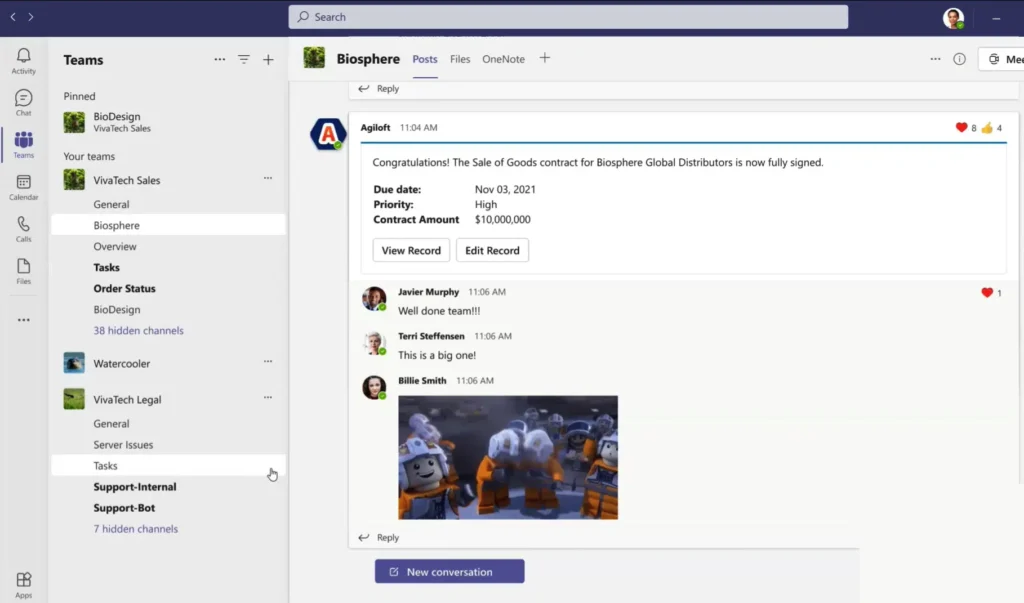
Task: Open VivaTech Sales more options ellipsis
Action: [x=268, y=178]
